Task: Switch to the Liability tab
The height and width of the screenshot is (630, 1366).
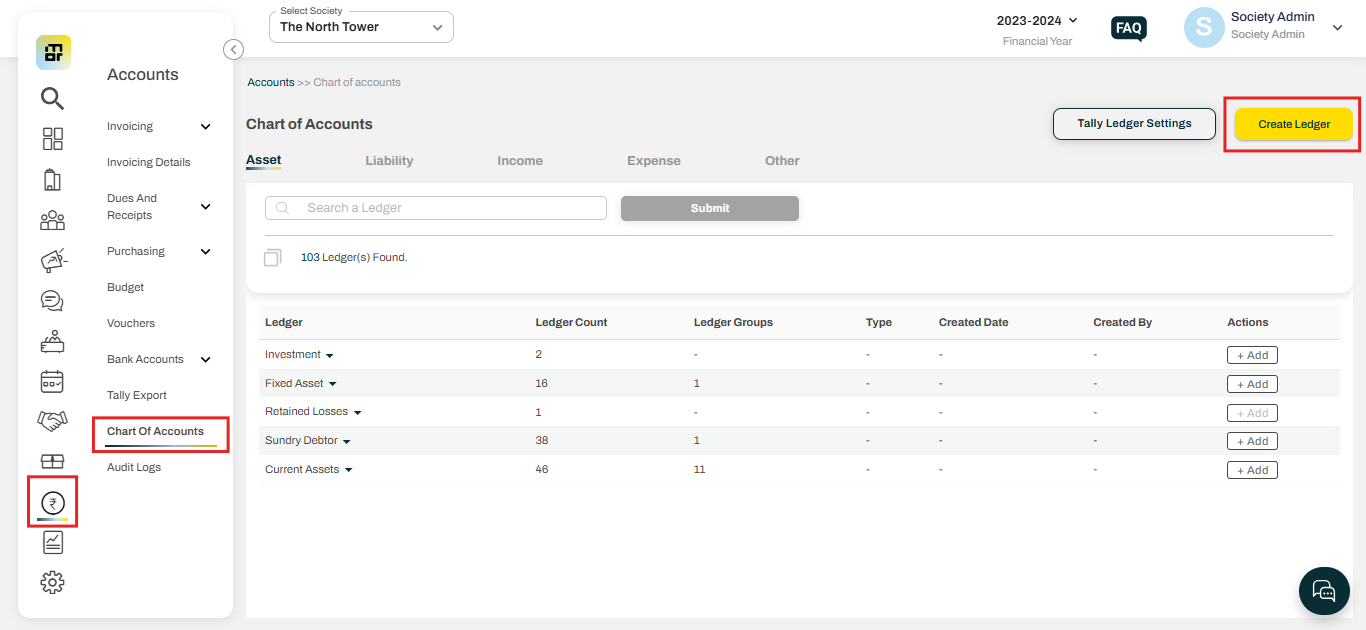Action: pos(389,161)
